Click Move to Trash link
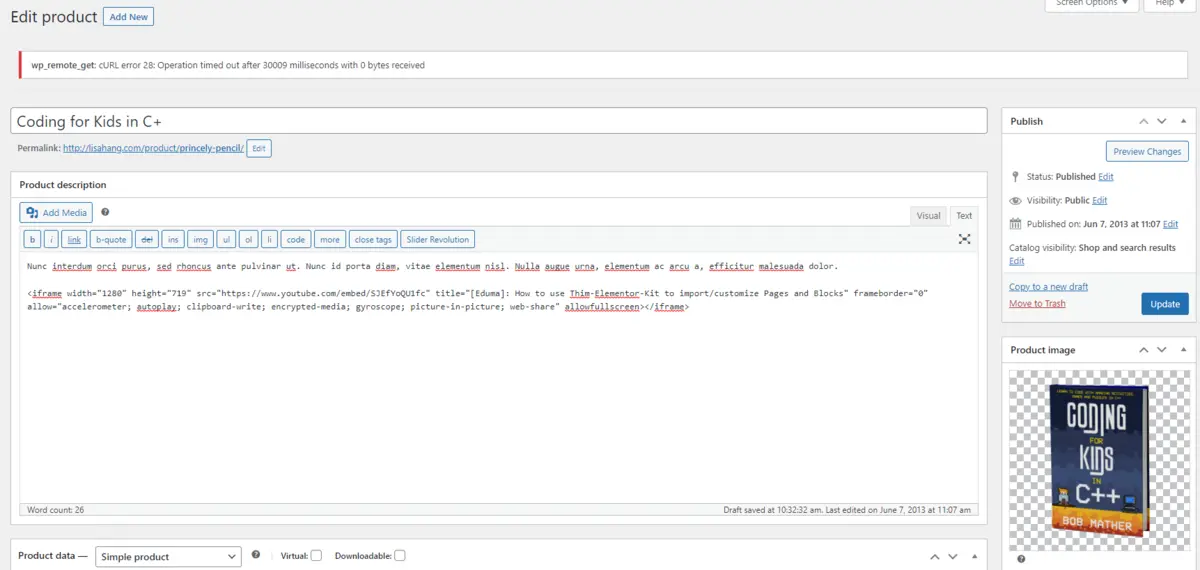 point(1037,303)
